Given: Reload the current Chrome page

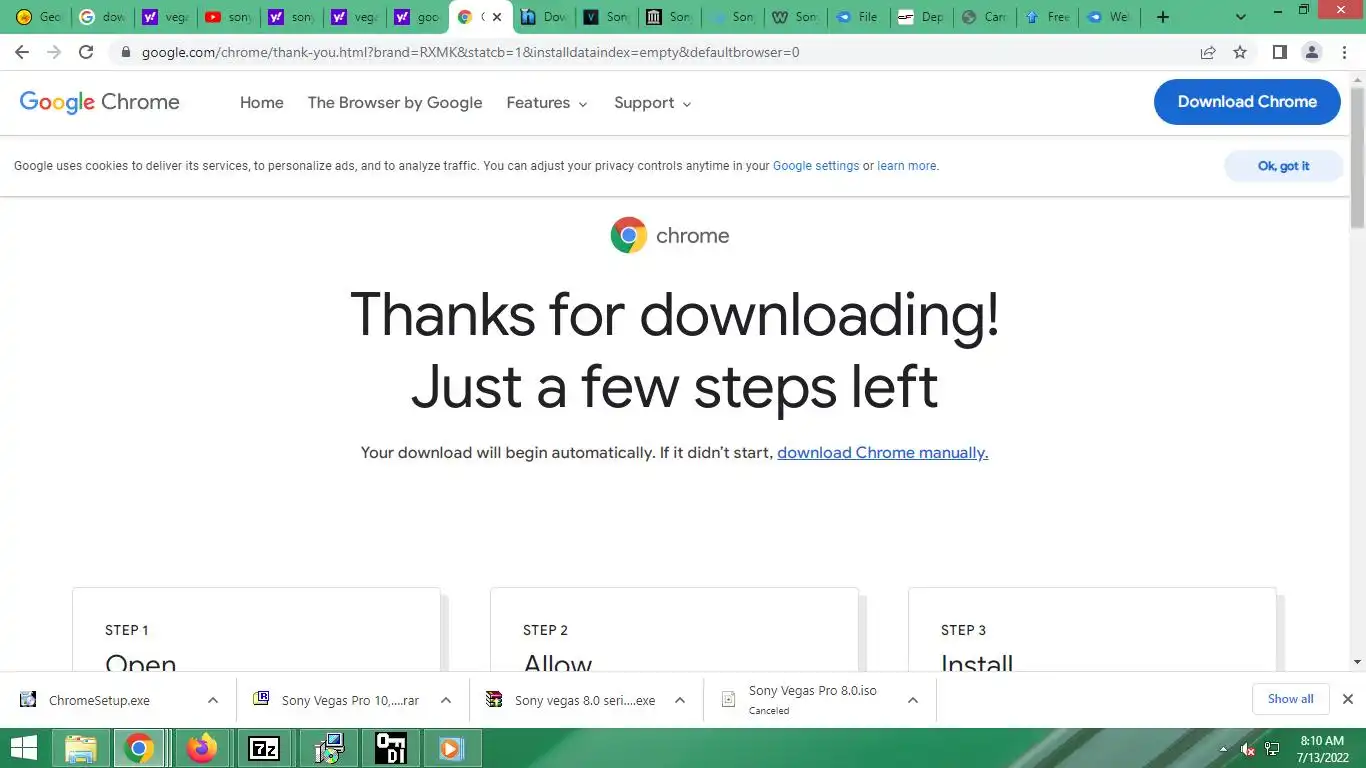Looking at the screenshot, I should (x=86, y=52).
